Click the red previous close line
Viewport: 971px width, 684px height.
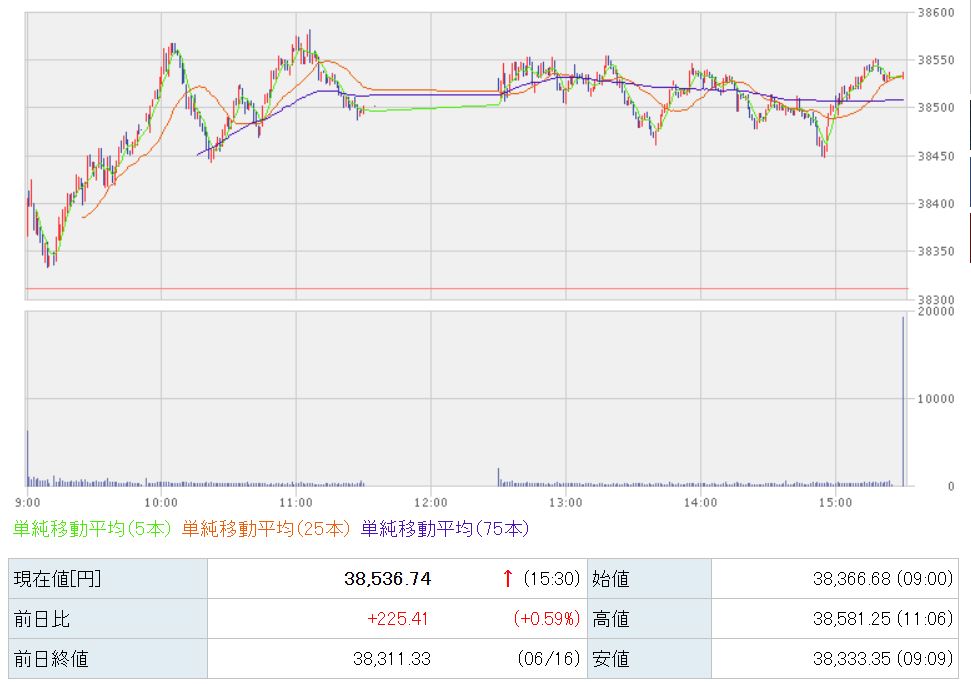(x=467, y=288)
